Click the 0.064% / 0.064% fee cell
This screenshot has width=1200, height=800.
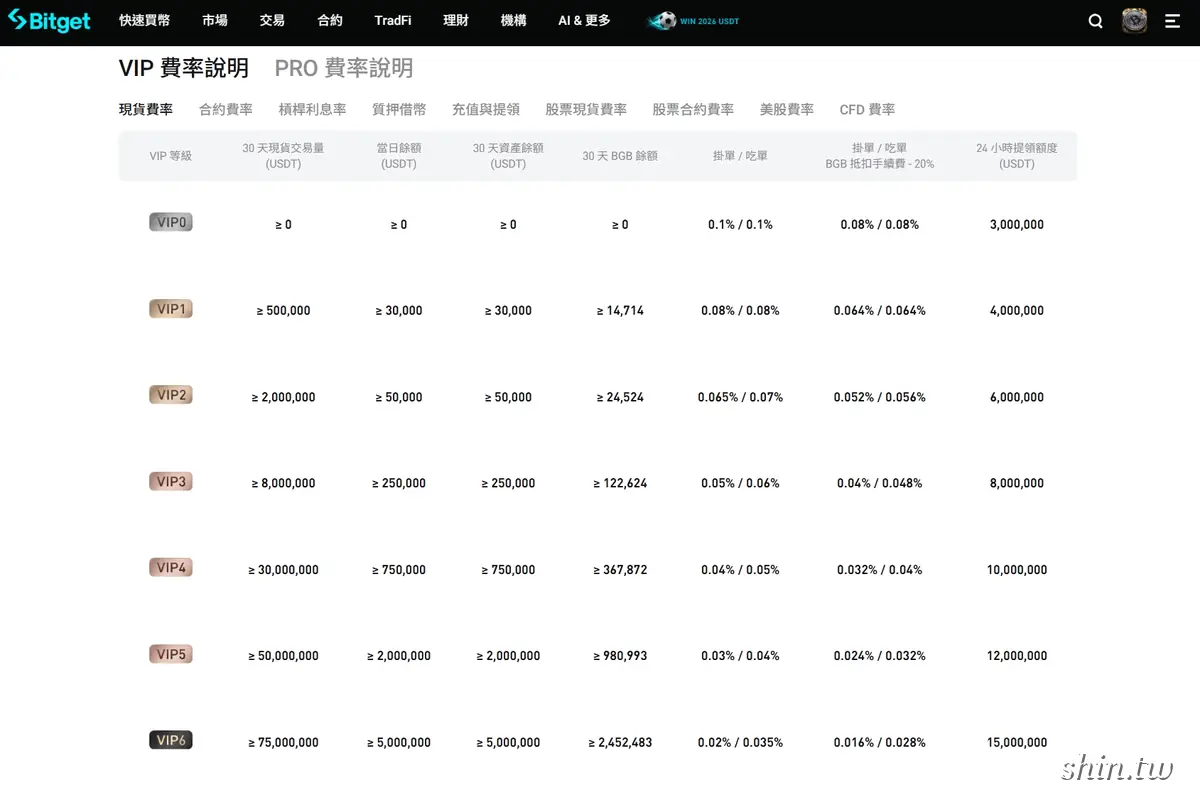(880, 311)
